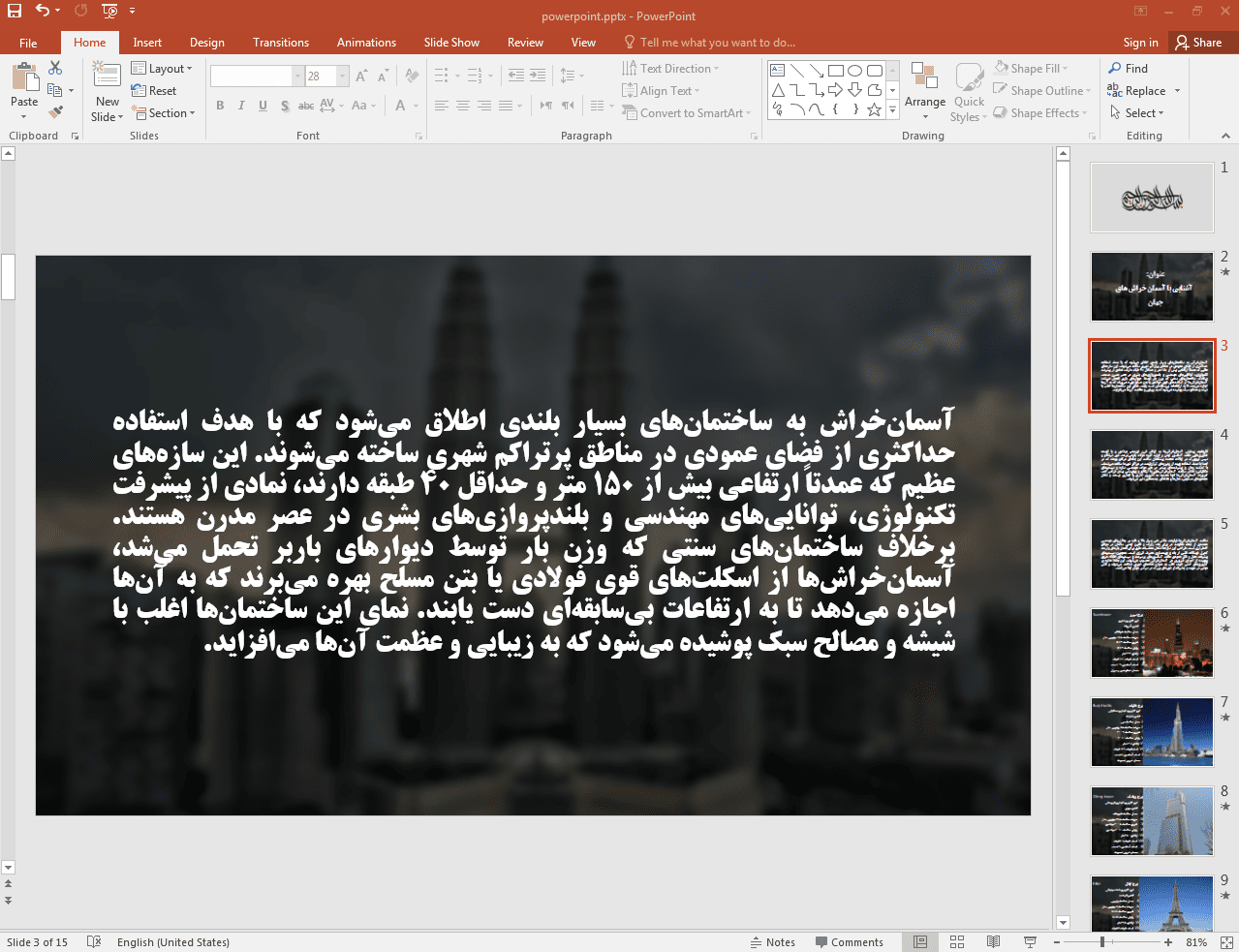Expand the Section dropdown menu

(165, 113)
